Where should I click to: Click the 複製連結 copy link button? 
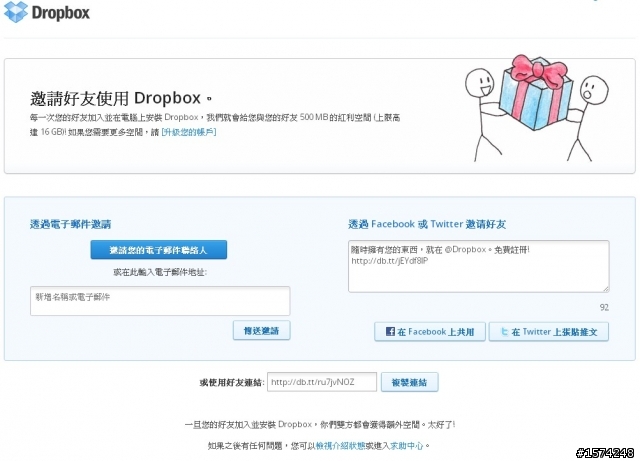click(409, 382)
